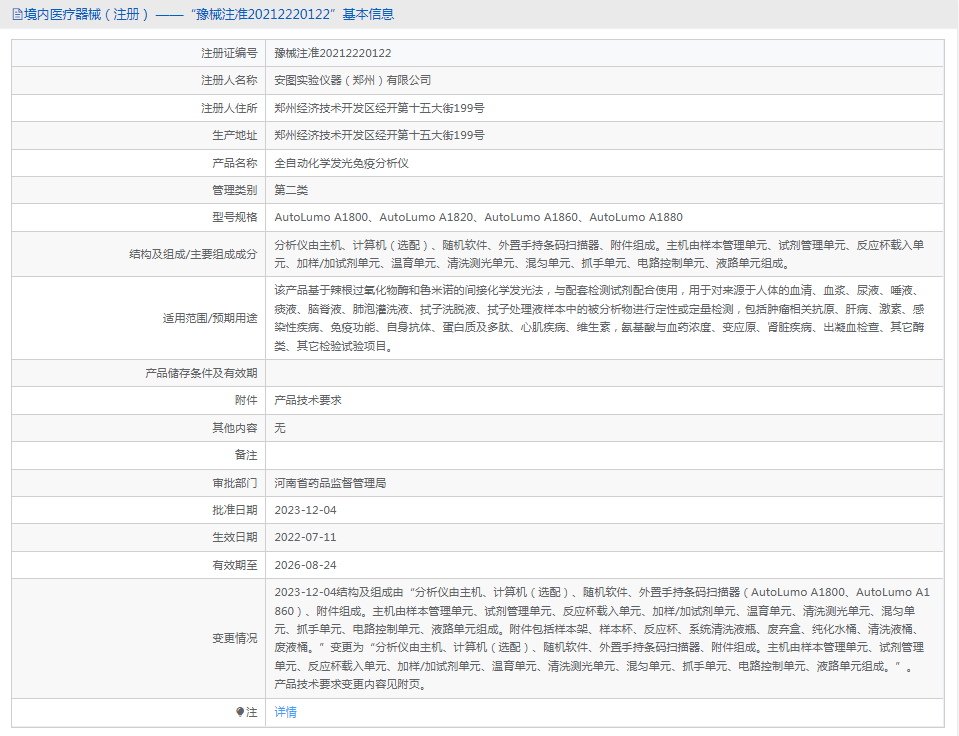
Task: Select the 注册人住所 address value
Action: 379,108
